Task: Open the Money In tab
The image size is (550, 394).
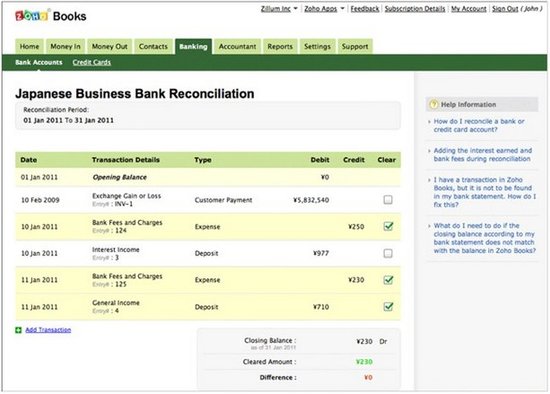Action: [x=65, y=46]
